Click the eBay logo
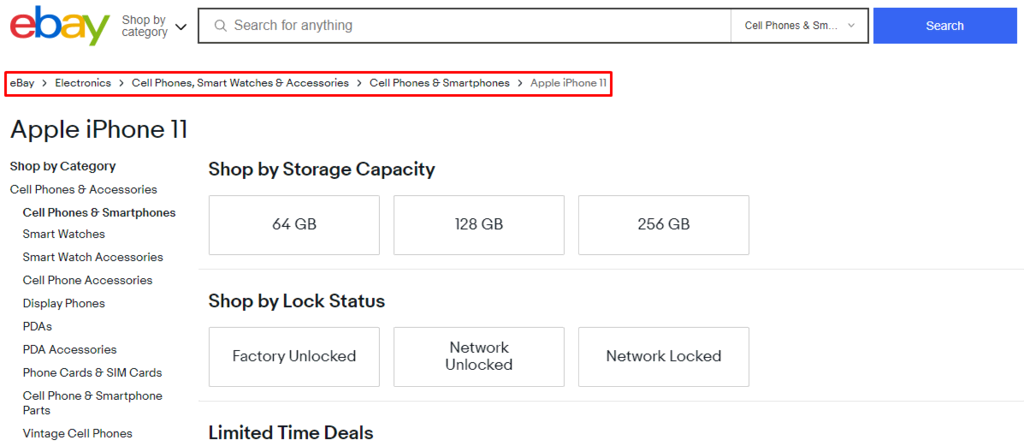 click(59, 26)
